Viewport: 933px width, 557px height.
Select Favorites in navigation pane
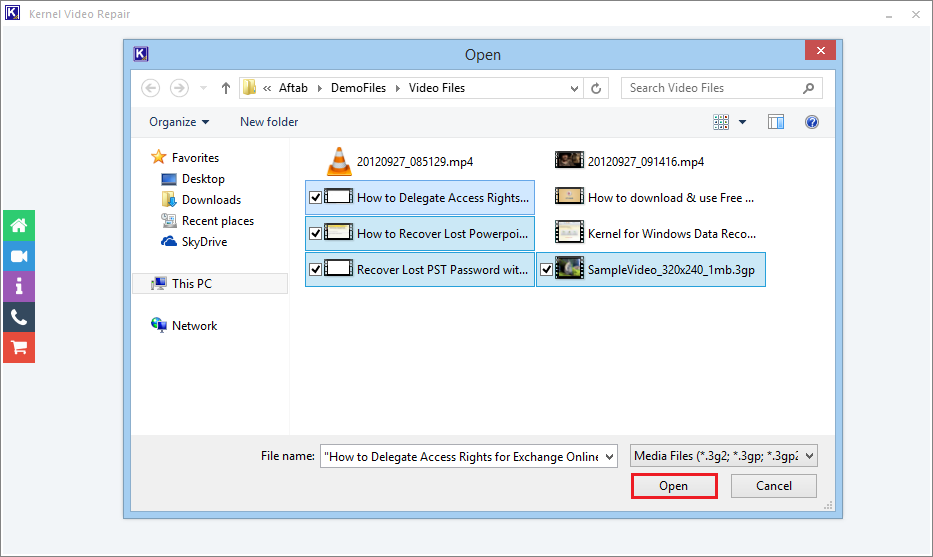pos(195,158)
